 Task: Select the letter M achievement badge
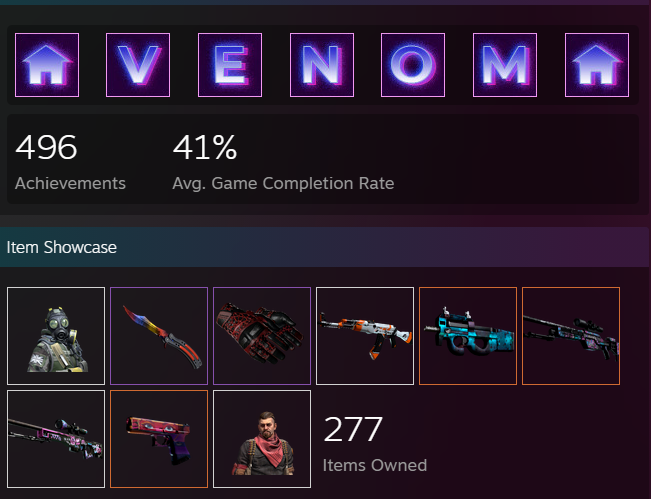(x=505, y=65)
